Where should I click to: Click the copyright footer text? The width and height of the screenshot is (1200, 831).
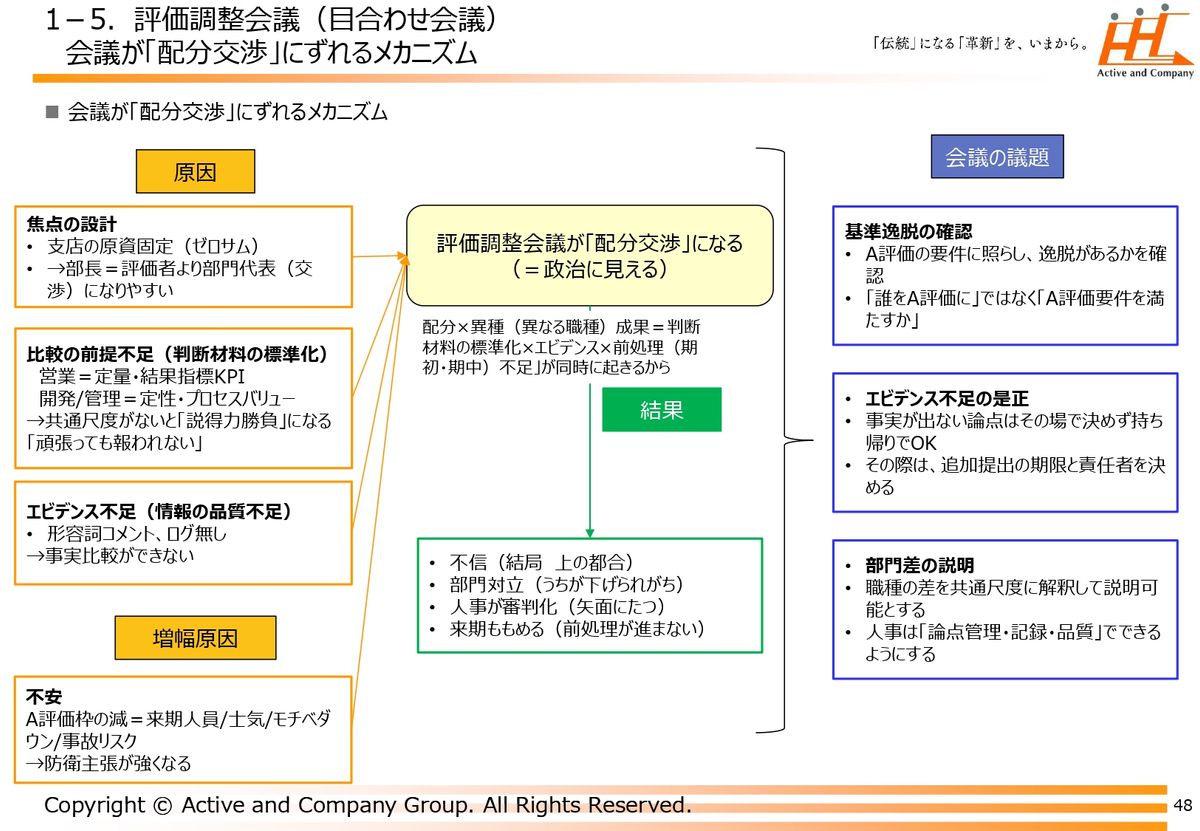pyautogui.click(x=368, y=805)
